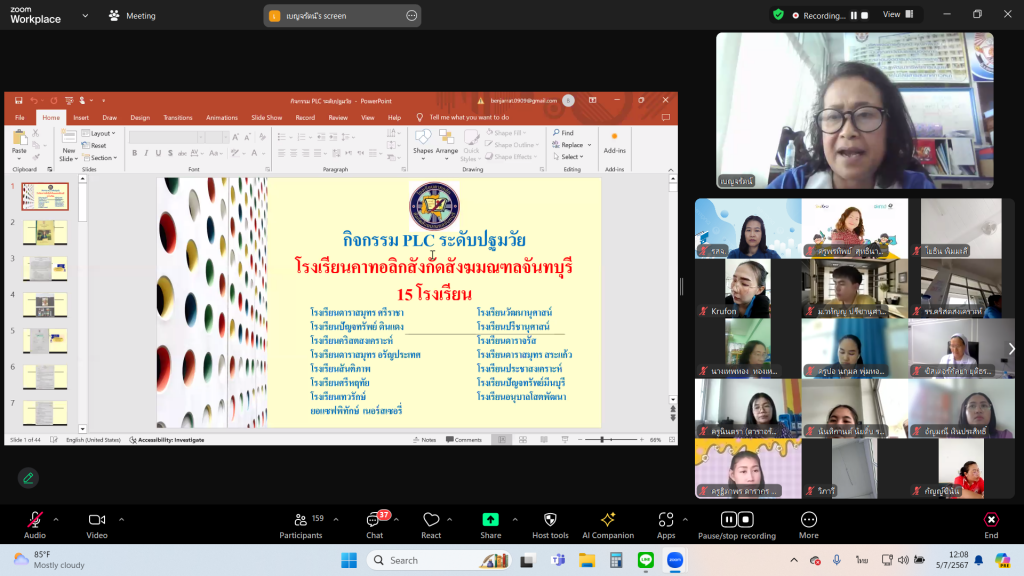Open the Chat panel
The height and width of the screenshot is (576, 1024).
pyautogui.click(x=374, y=520)
